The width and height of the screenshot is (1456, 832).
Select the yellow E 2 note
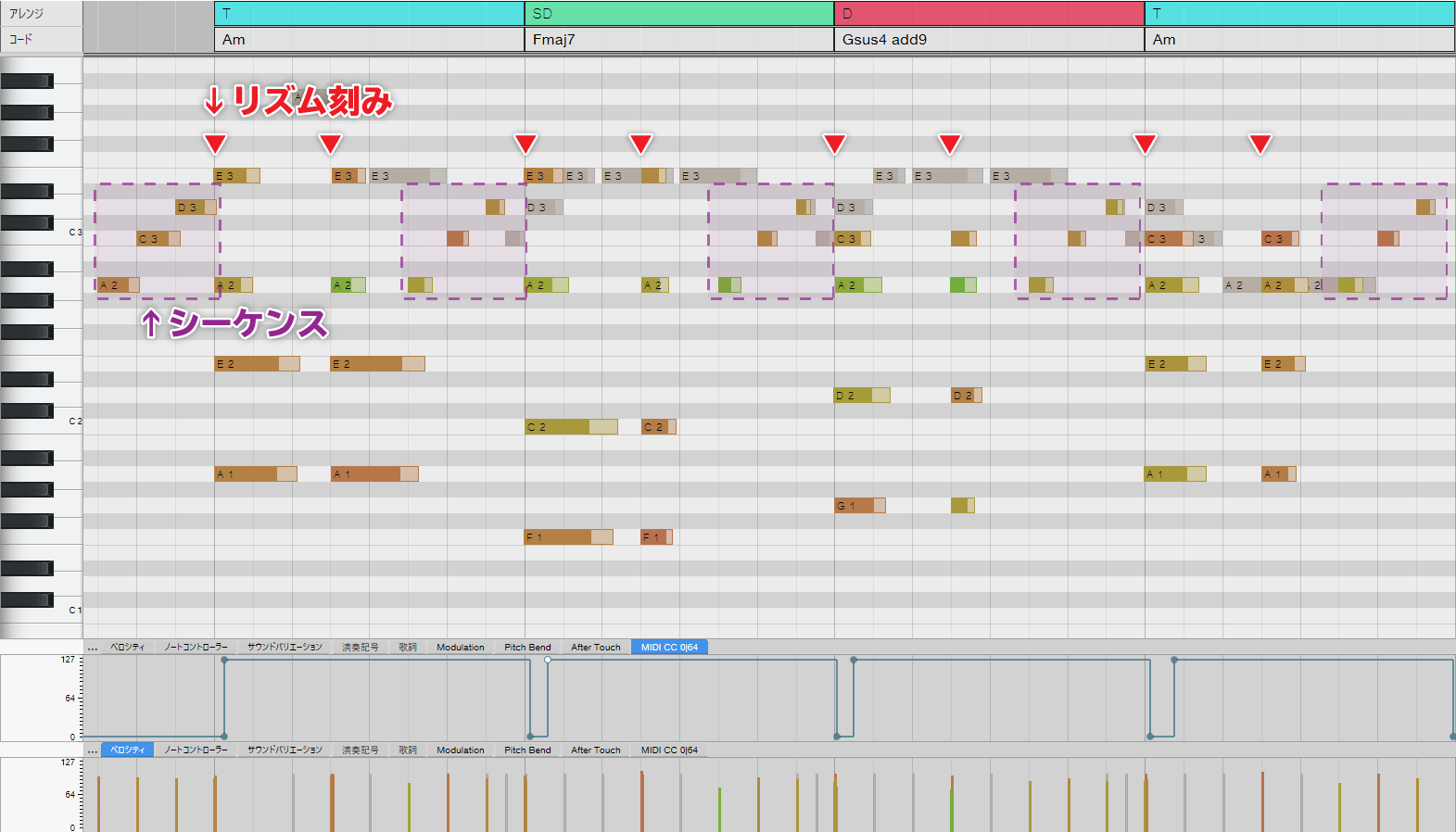click(x=1175, y=363)
